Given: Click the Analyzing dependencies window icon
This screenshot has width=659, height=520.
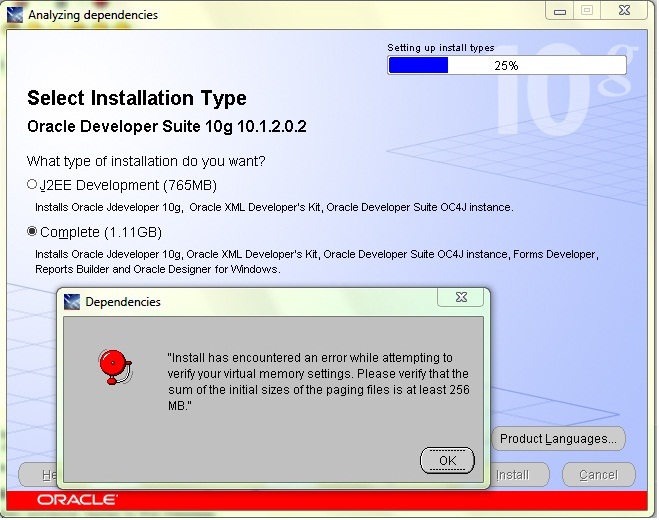Looking at the screenshot, I should pyautogui.click(x=13, y=15).
